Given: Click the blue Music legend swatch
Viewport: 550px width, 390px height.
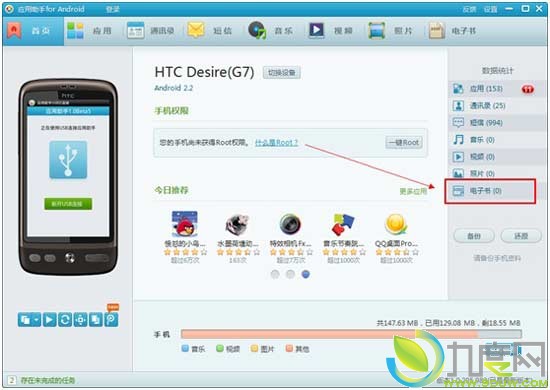Looking at the screenshot, I should [x=185, y=348].
